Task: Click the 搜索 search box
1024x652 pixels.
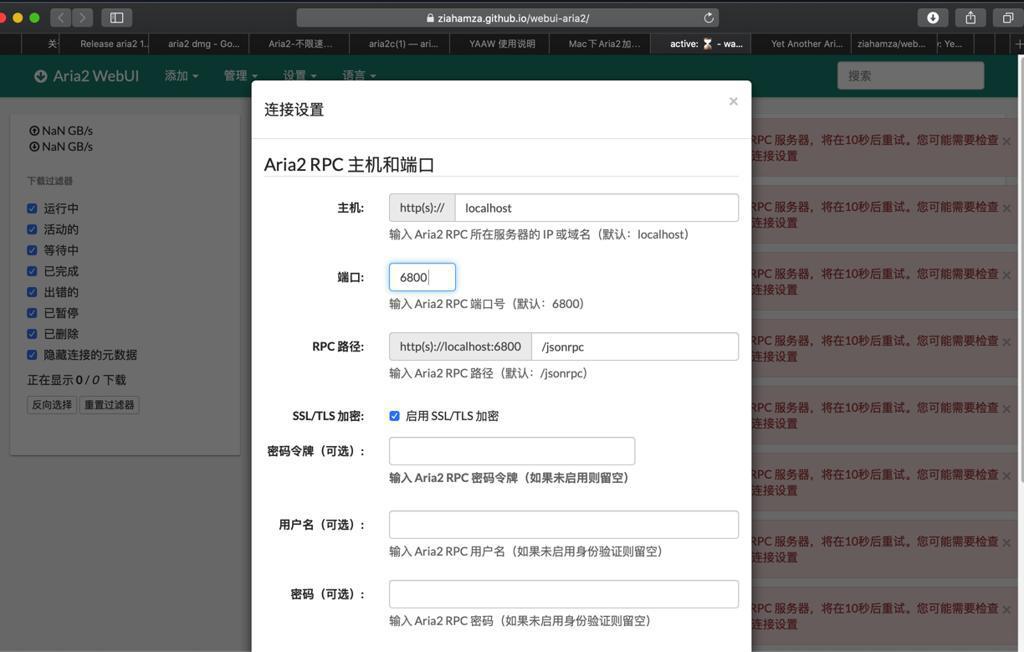Action: click(910, 76)
